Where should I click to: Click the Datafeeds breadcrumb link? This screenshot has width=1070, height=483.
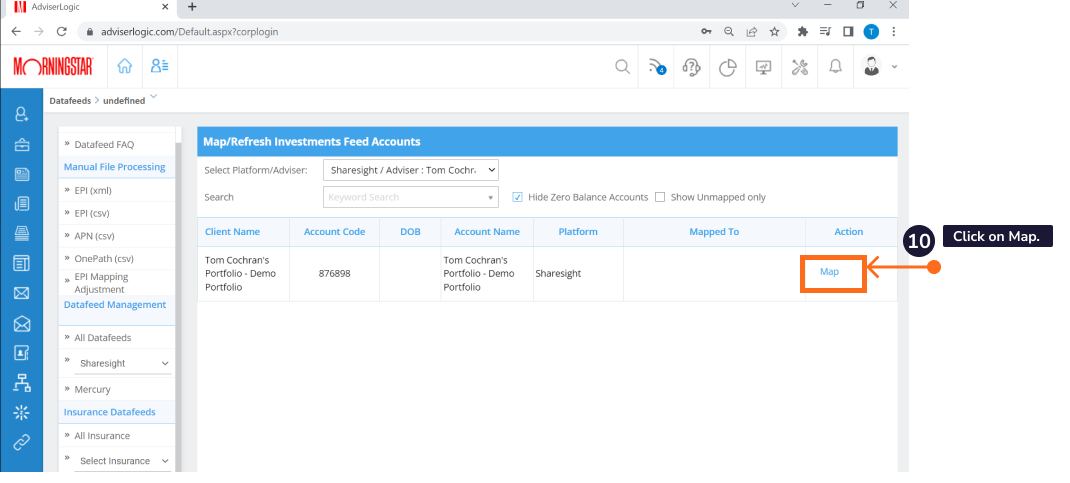[x=70, y=101]
